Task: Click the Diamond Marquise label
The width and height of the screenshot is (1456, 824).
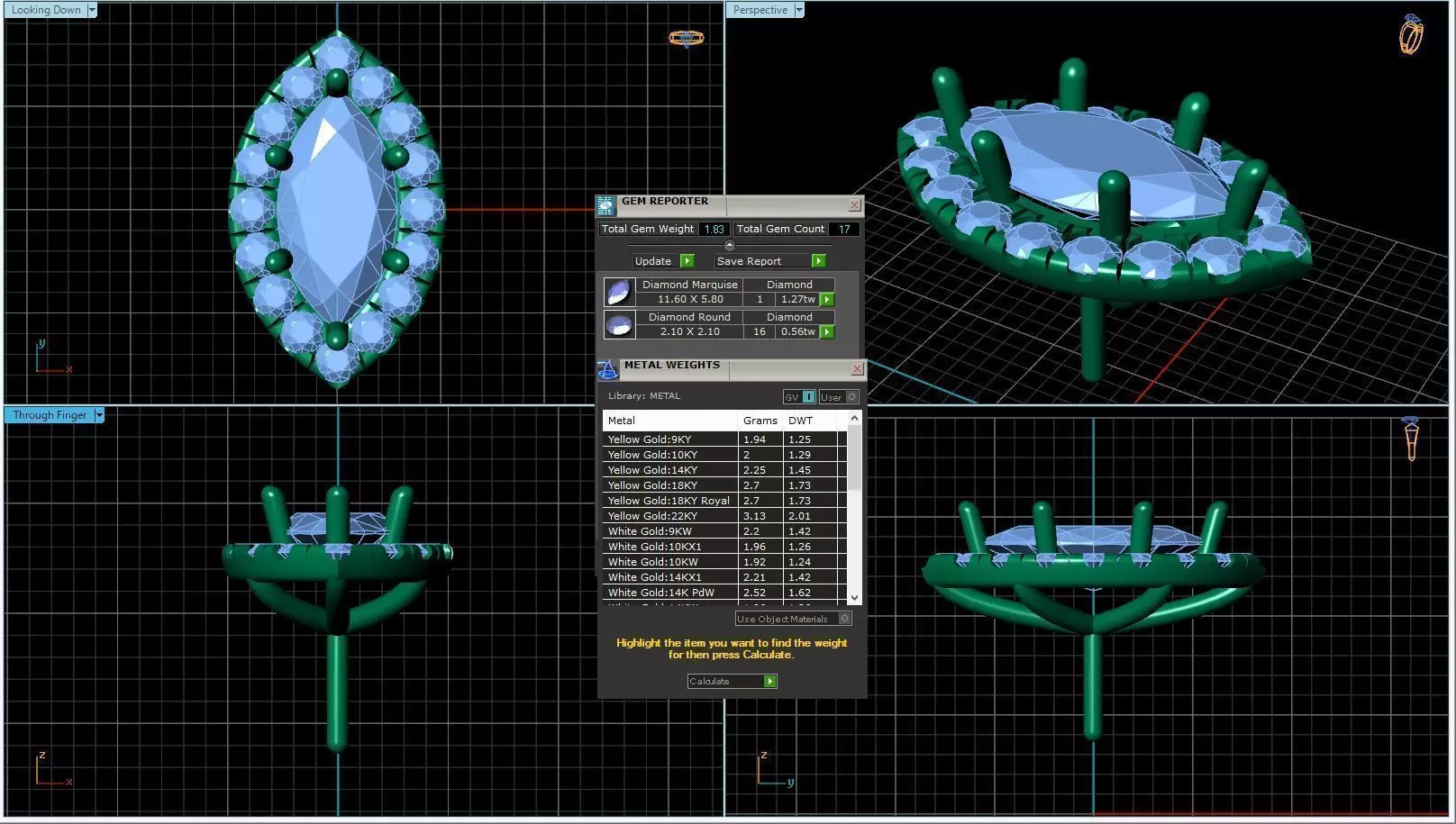Action: [690, 285]
